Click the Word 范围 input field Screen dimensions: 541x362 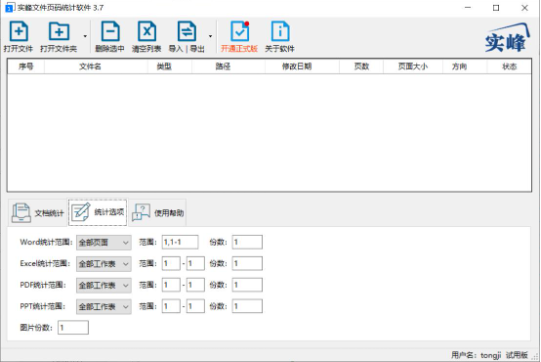click(180, 242)
